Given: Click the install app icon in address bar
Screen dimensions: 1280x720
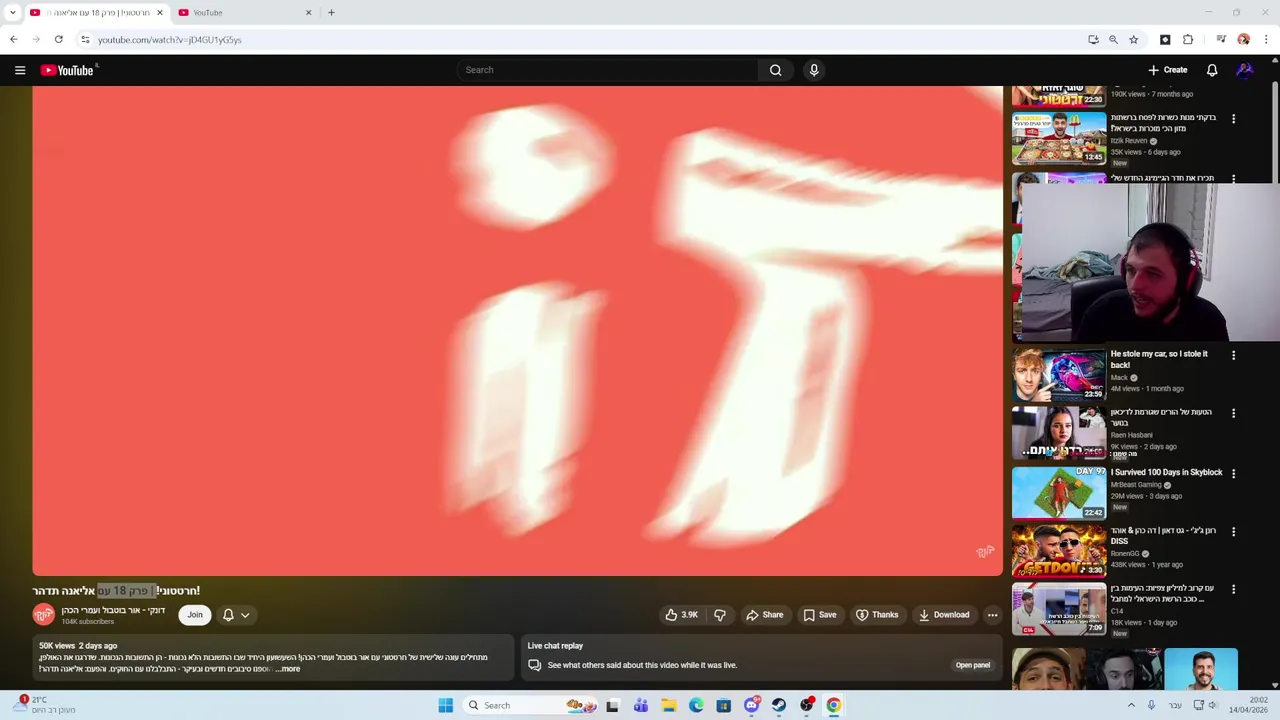Looking at the screenshot, I should click(x=1093, y=40).
